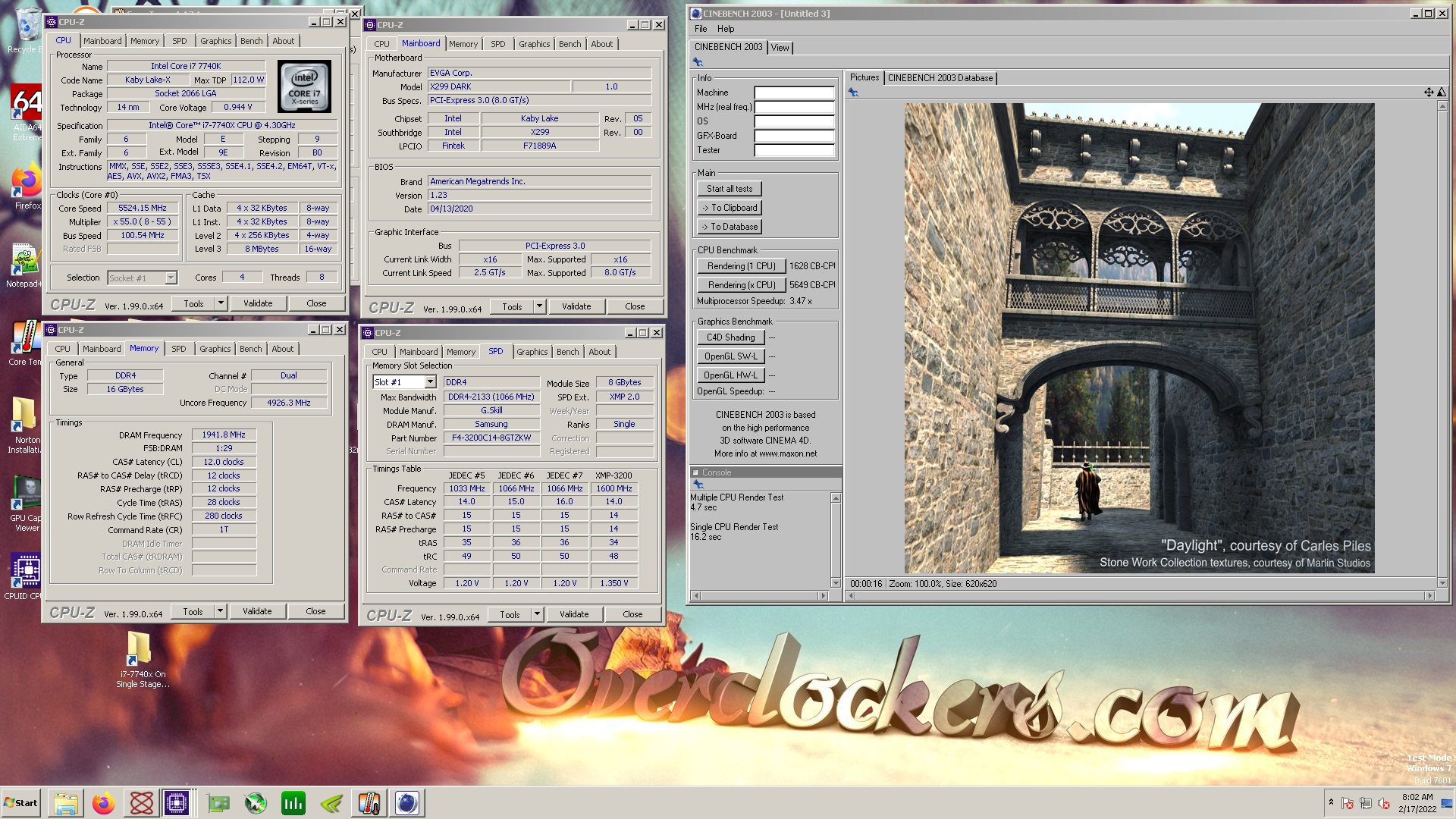Open Tools dropdown arrow in CPU-Z Mainboard window
Screen dimensions: 1456x819
click(540, 306)
